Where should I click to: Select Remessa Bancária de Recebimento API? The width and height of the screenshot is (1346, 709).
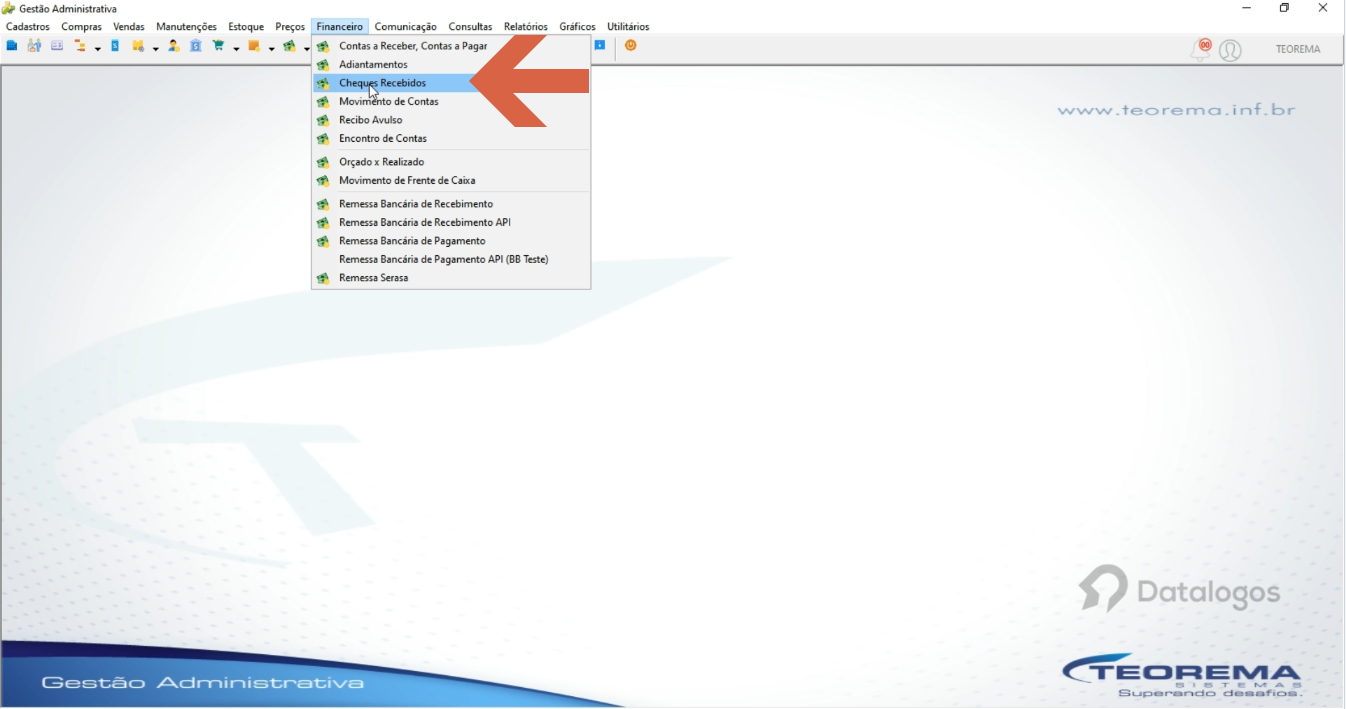coord(451,223)
